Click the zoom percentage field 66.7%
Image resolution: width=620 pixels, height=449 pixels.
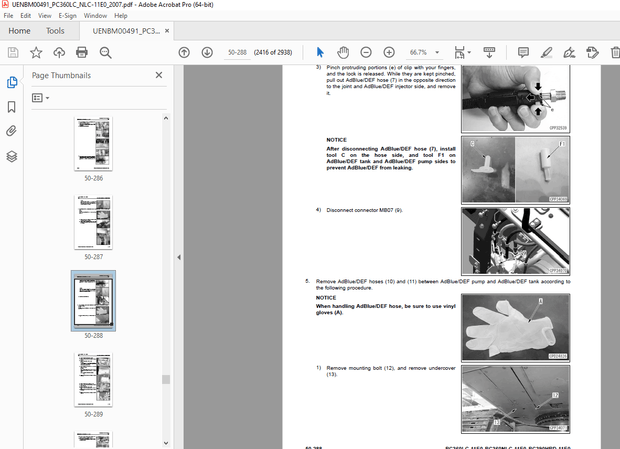(418, 52)
